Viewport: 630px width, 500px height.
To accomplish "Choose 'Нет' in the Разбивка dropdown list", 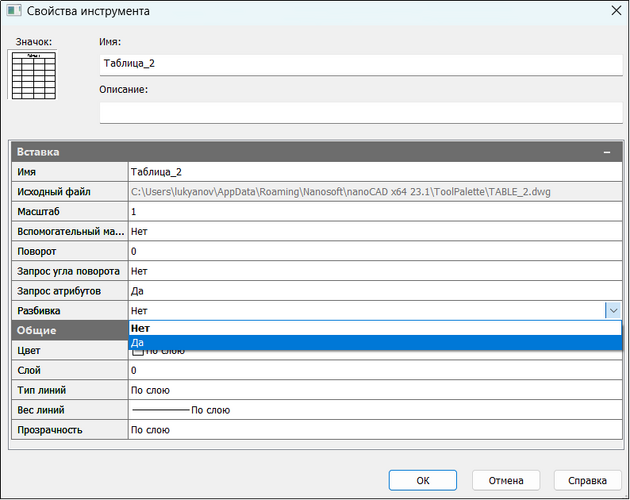I will [375, 328].
